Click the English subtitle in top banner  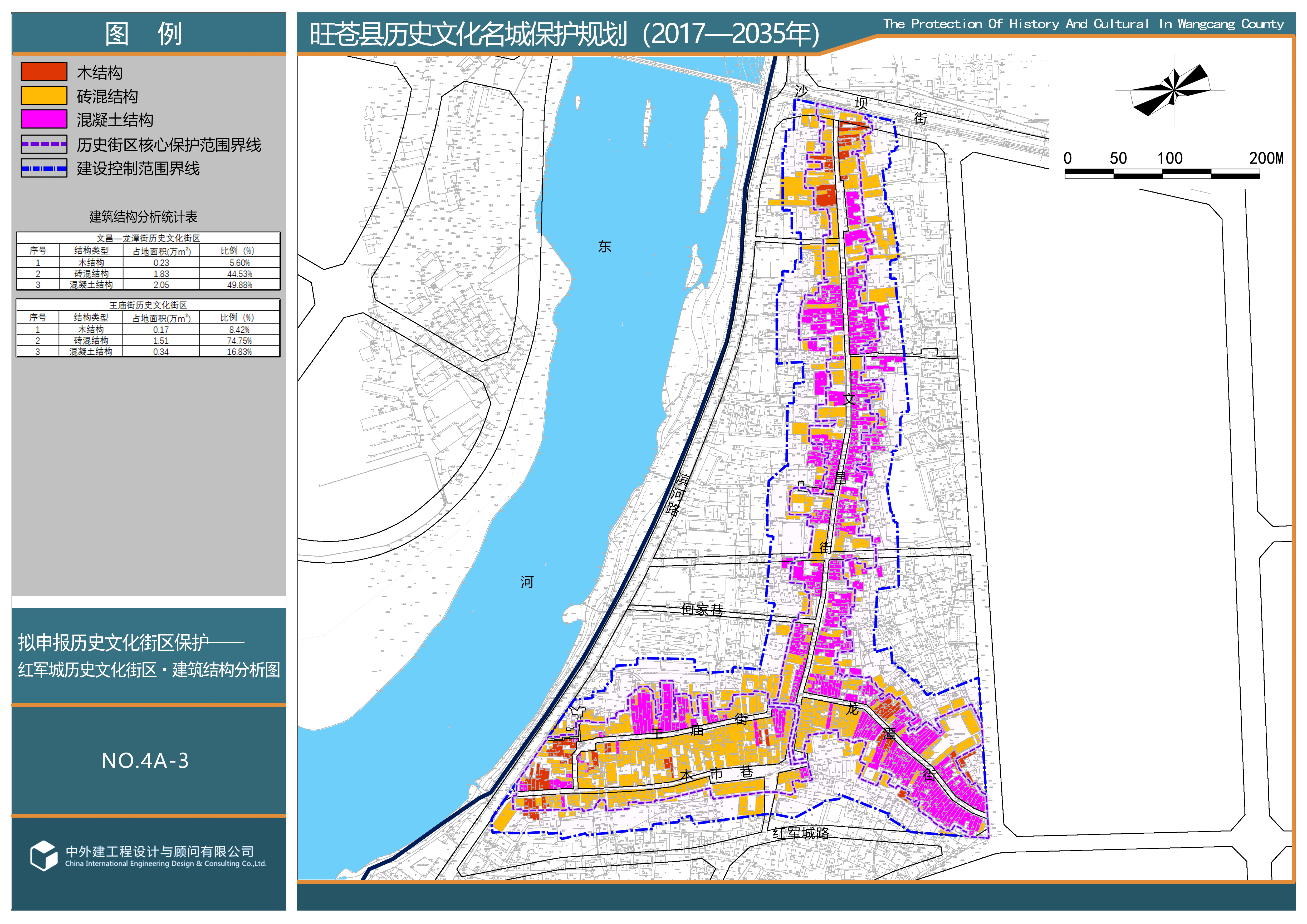1083,24
